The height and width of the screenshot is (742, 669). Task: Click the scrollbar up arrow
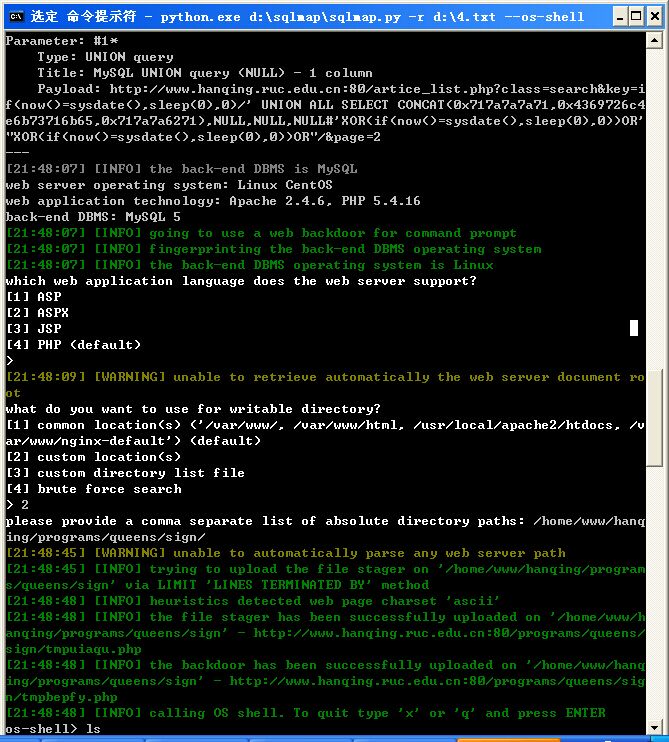point(654,41)
